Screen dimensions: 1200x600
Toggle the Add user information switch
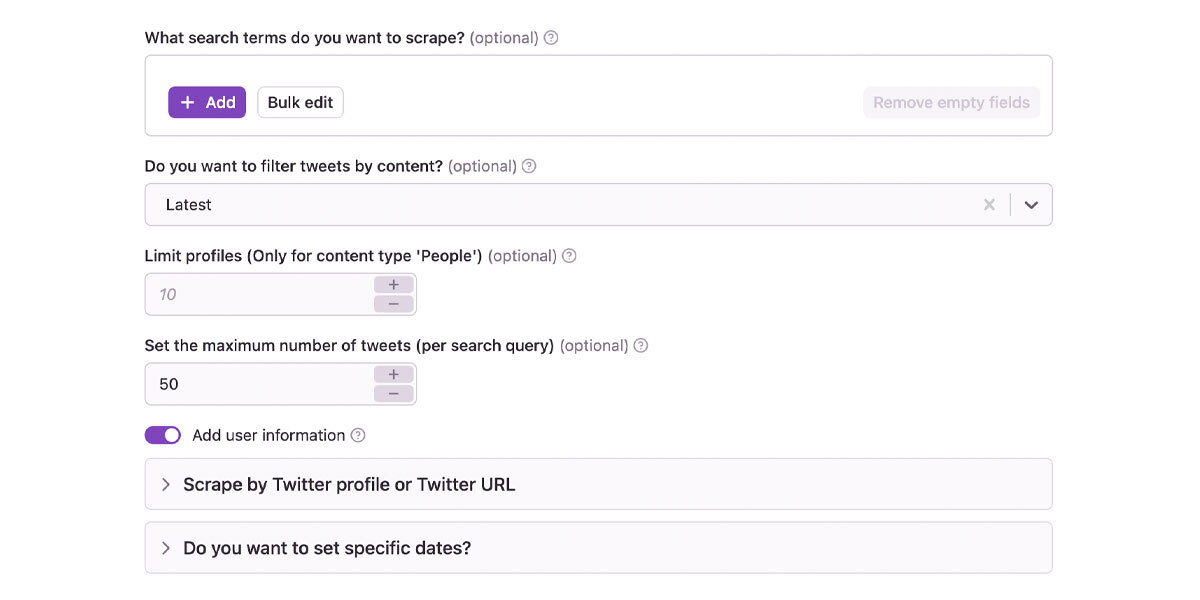(x=163, y=435)
